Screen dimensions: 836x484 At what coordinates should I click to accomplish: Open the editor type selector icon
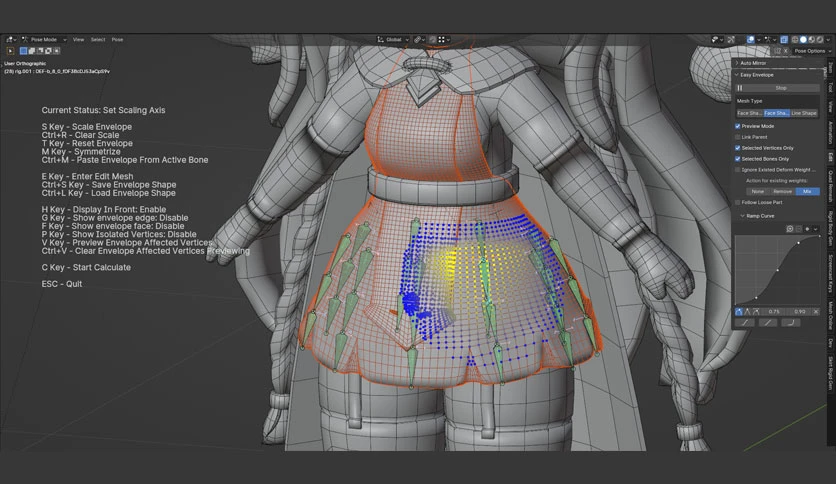coord(9,39)
